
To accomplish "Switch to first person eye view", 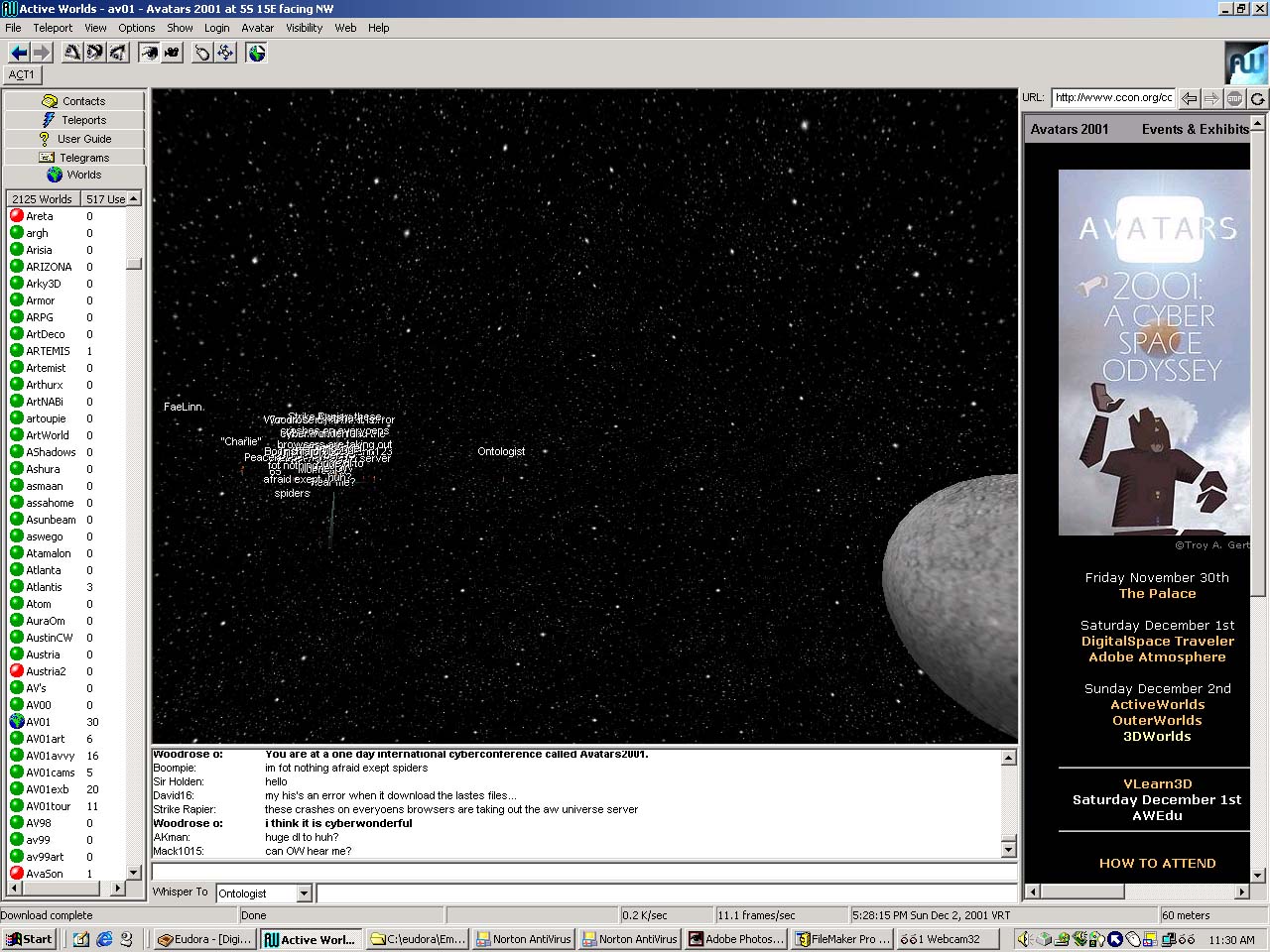I will tap(148, 53).
